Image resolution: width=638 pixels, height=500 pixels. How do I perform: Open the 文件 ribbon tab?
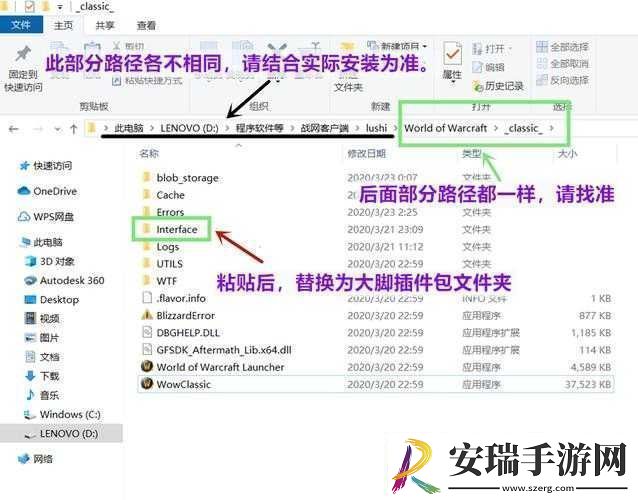[x=21, y=25]
